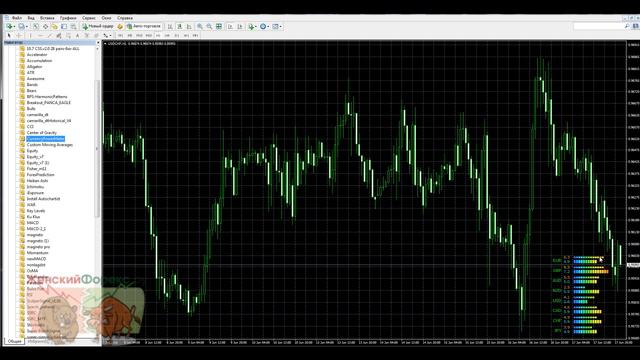Switch to M15 timeframe
This screenshot has width=640, height=360.
click(139, 36)
